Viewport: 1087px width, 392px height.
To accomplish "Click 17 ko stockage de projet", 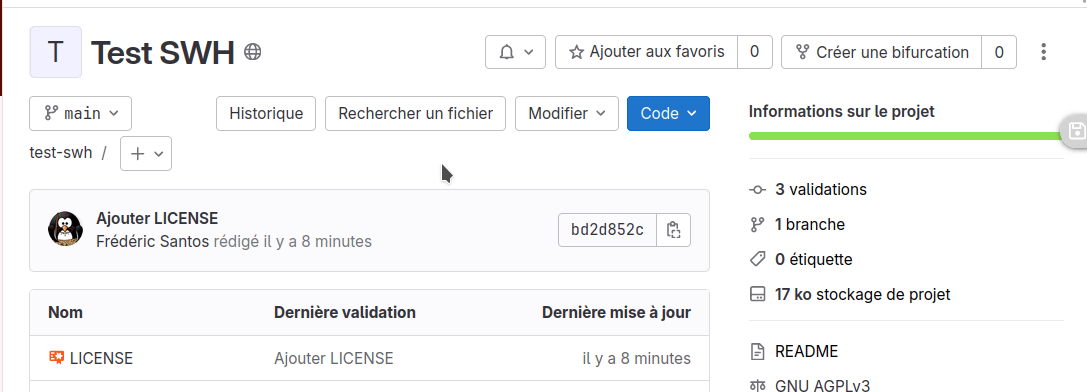I will pyautogui.click(x=862, y=294).
